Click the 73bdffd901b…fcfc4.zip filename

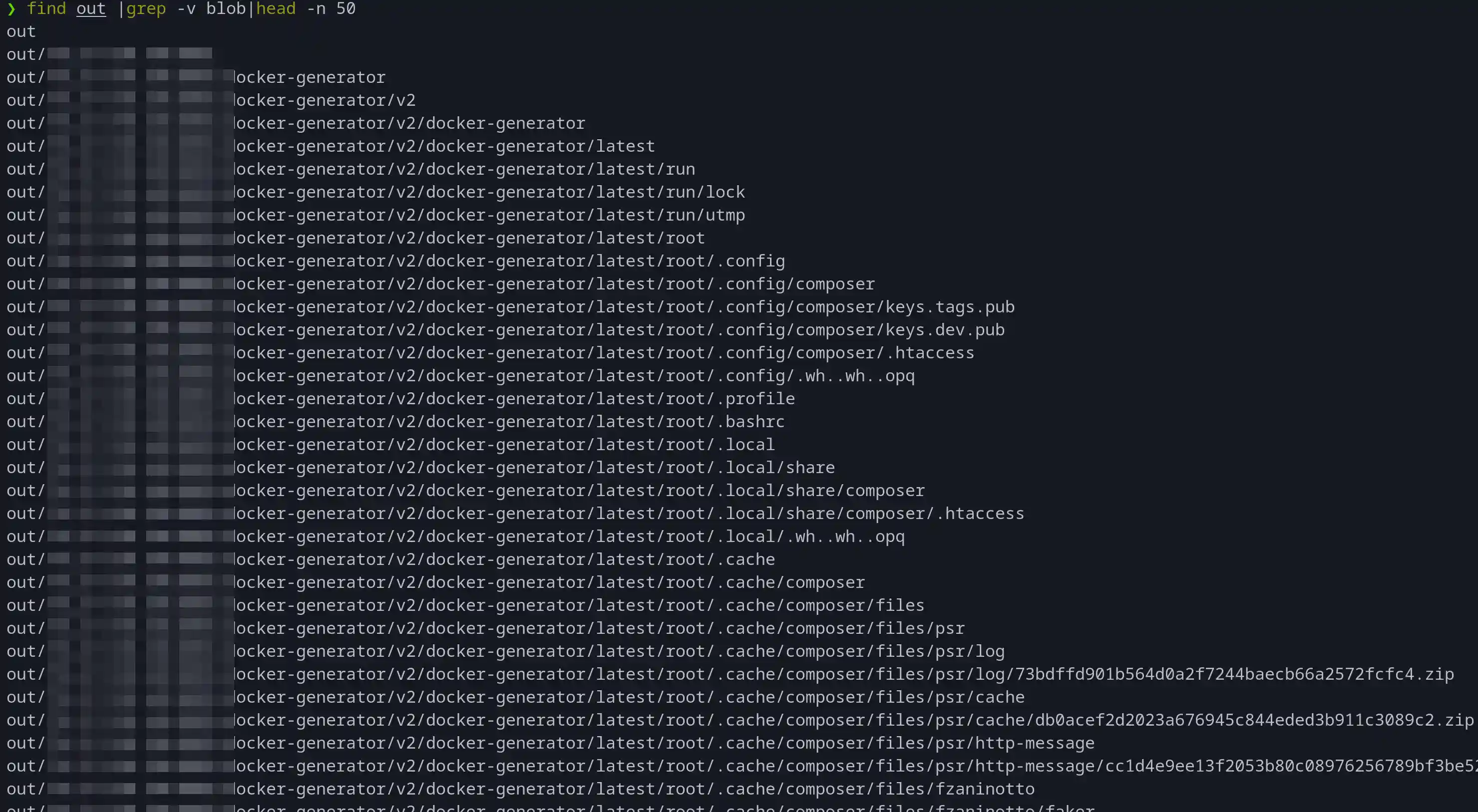point(1234,674)
